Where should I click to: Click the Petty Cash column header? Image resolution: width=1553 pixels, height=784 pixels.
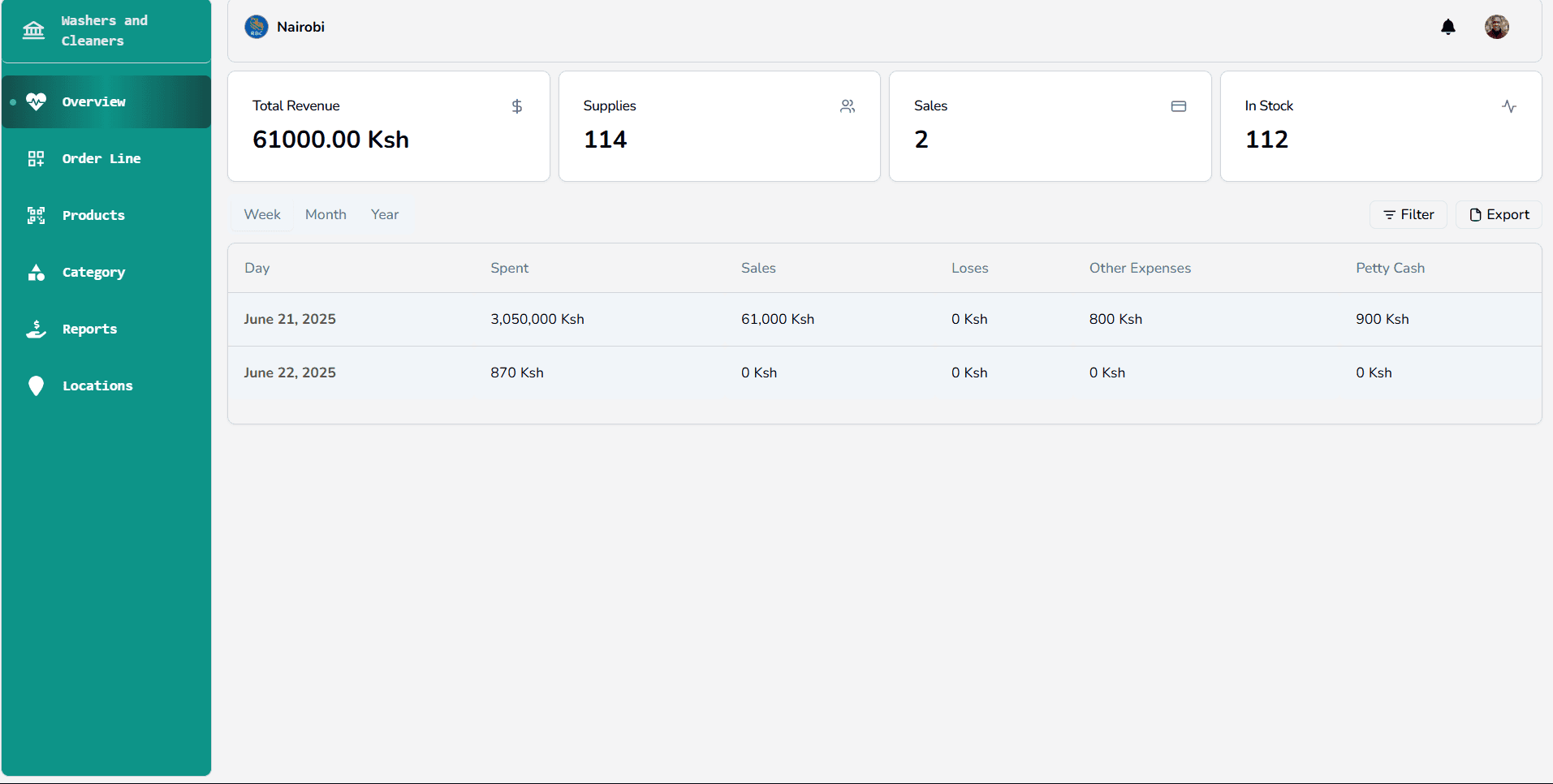tap(1390, 268)
